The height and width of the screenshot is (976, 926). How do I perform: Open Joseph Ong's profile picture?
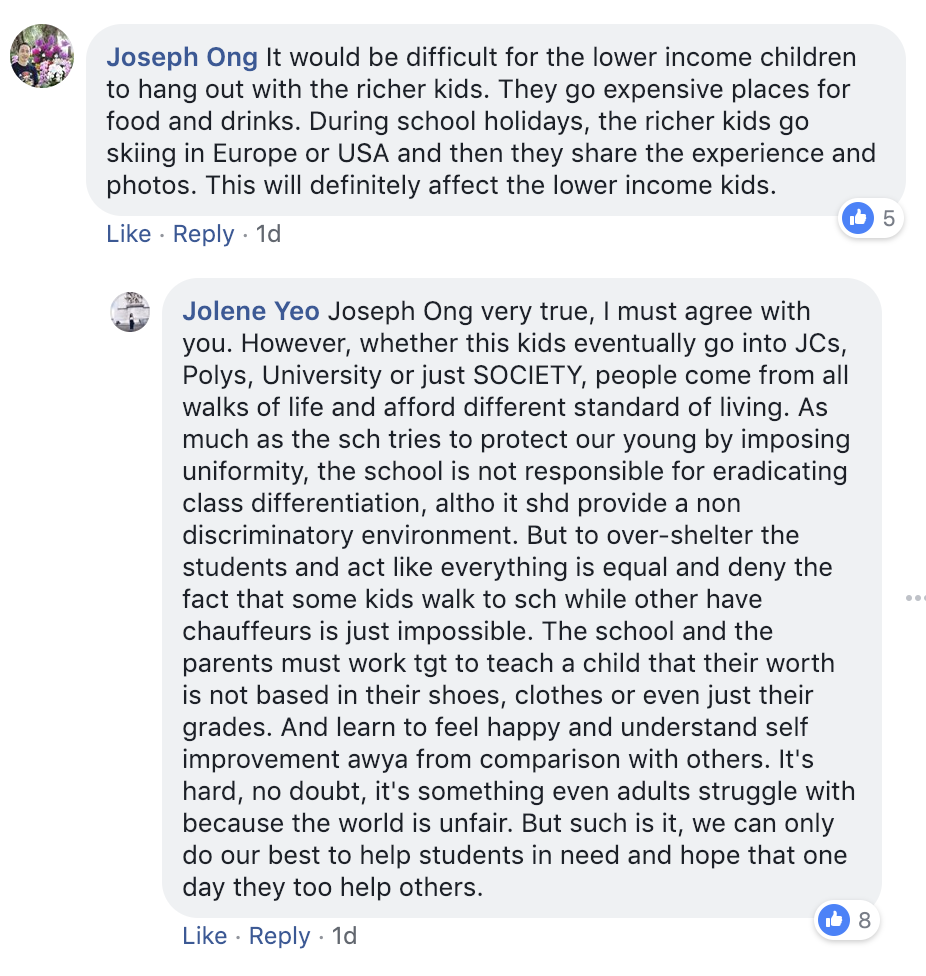coord(42,56)
